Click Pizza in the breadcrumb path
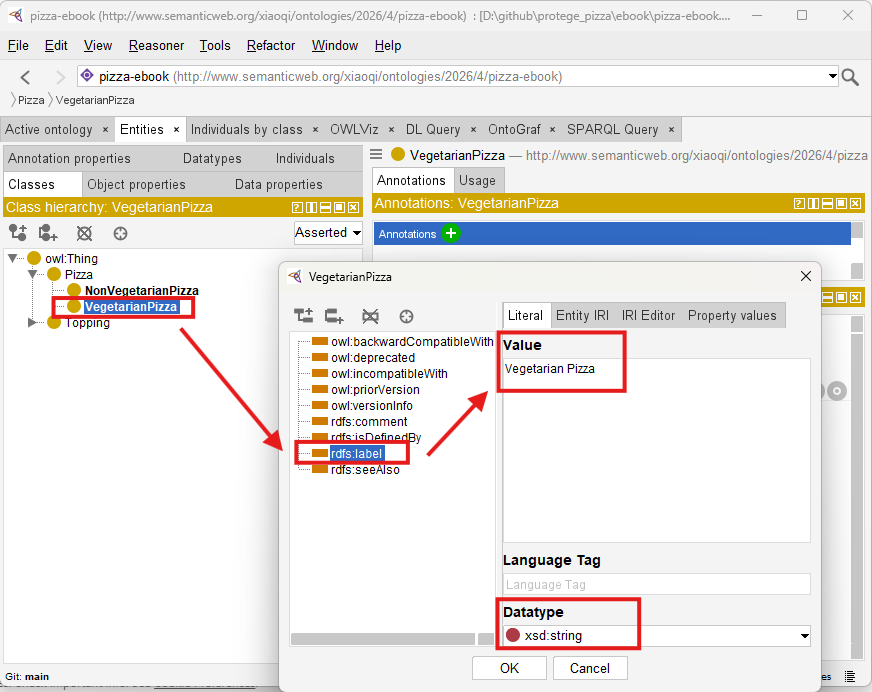 coord(31,100)
